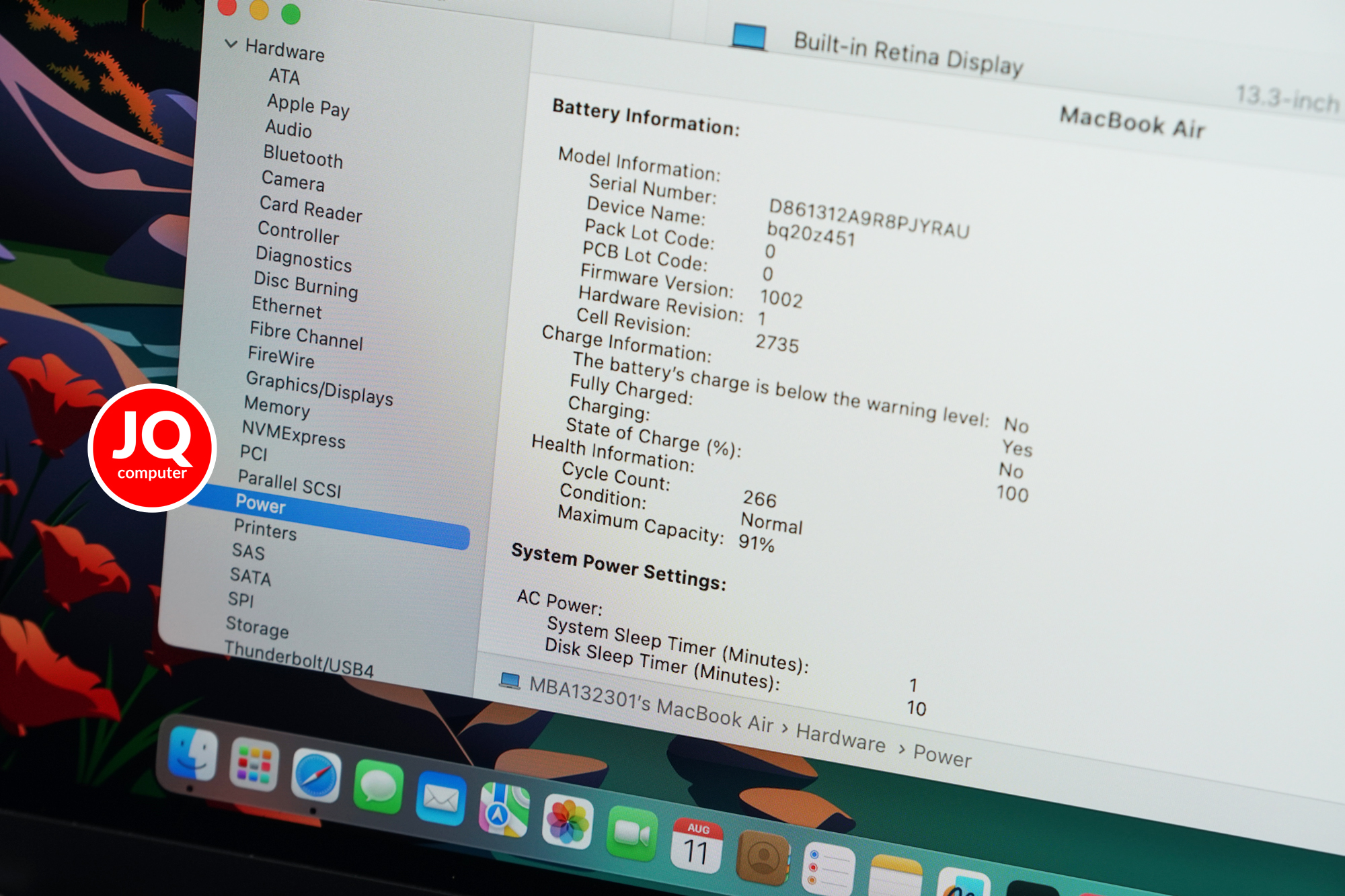Select Storage in the sidebar
The width and height of the screenshot is (1345, 896).
point(258,627)
